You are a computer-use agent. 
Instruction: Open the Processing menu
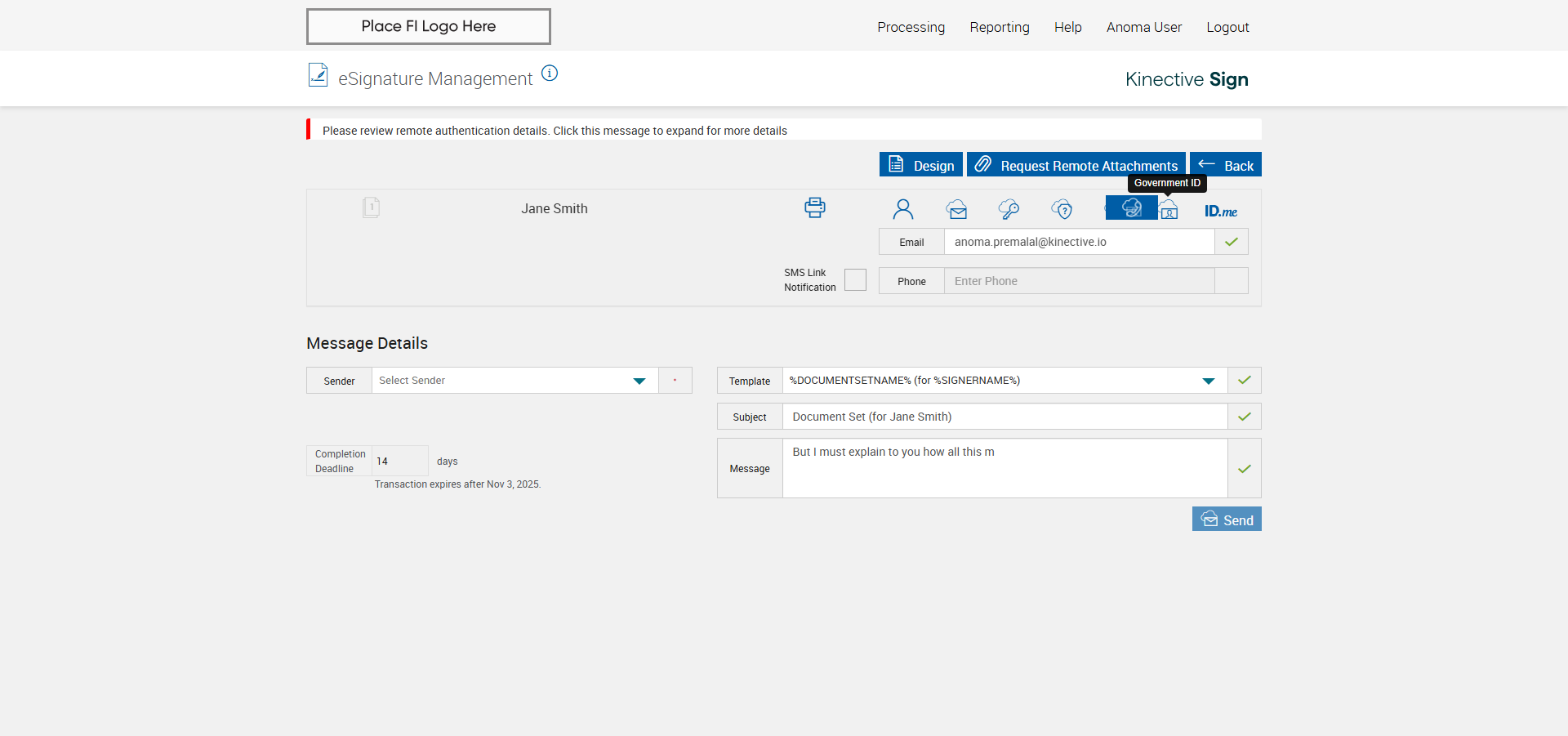[911, 27]
